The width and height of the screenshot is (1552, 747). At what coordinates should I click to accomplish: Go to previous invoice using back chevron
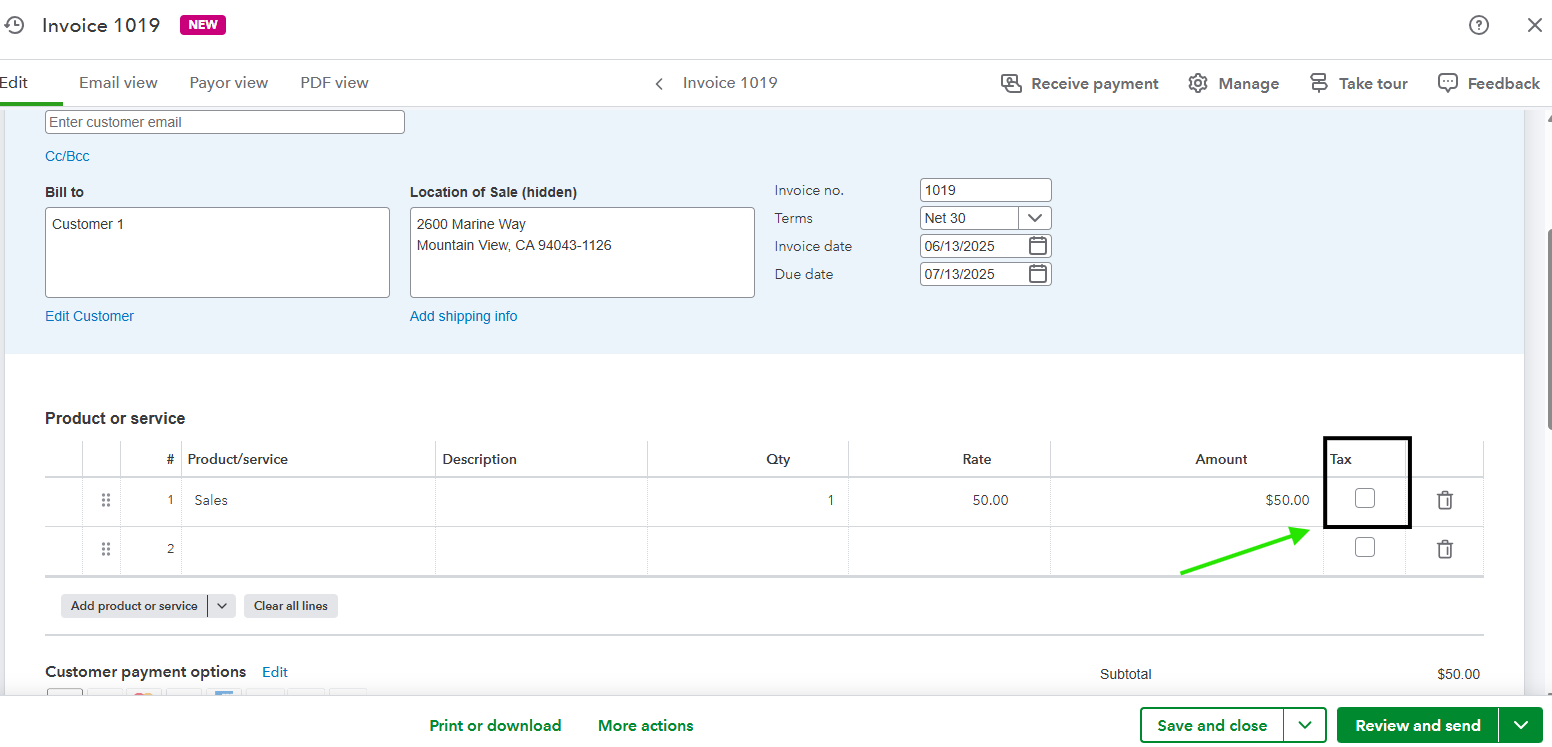coord(659,84)
